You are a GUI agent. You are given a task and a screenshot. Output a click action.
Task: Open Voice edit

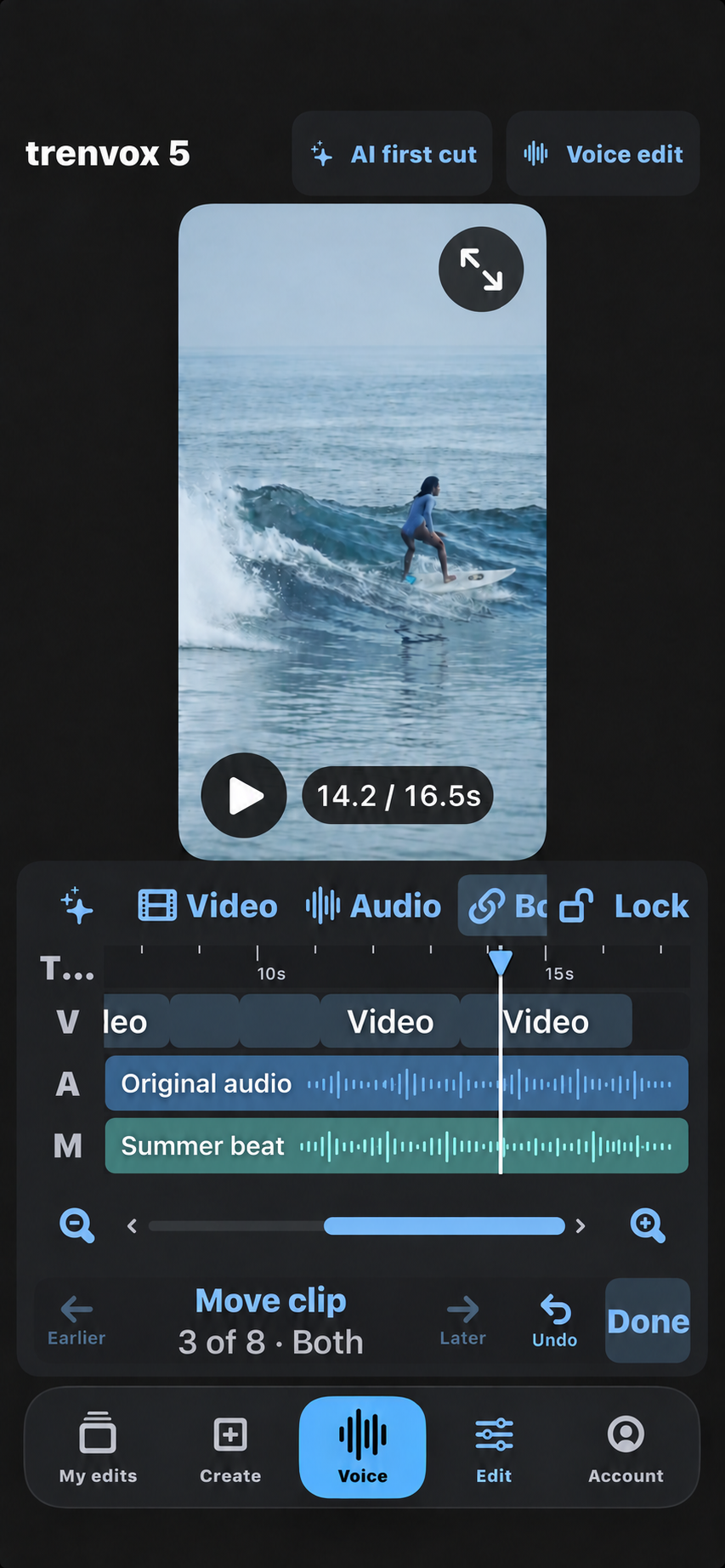tap(603, 154)
